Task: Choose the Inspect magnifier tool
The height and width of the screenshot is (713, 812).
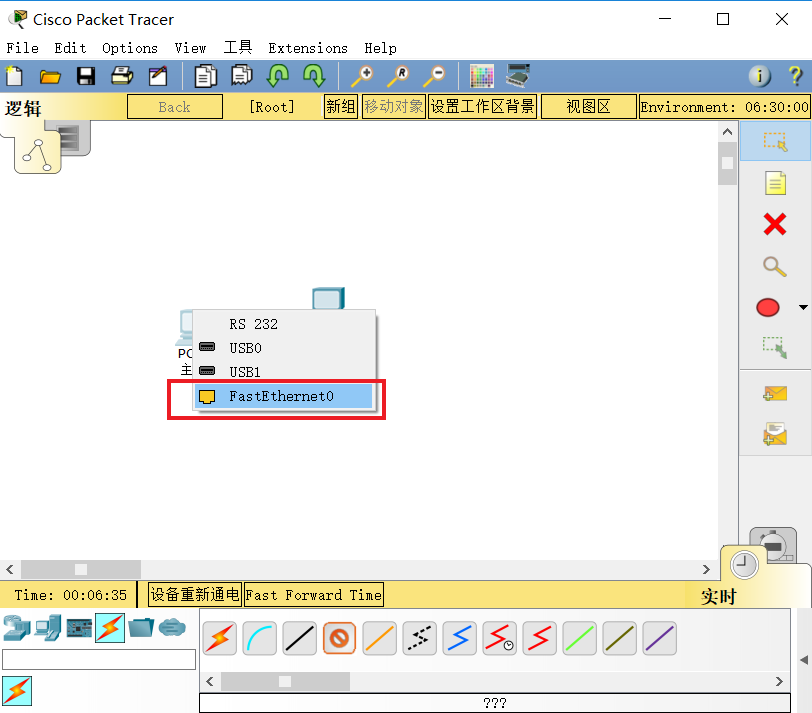Action: pyautogui.click(x=775, y=266)
